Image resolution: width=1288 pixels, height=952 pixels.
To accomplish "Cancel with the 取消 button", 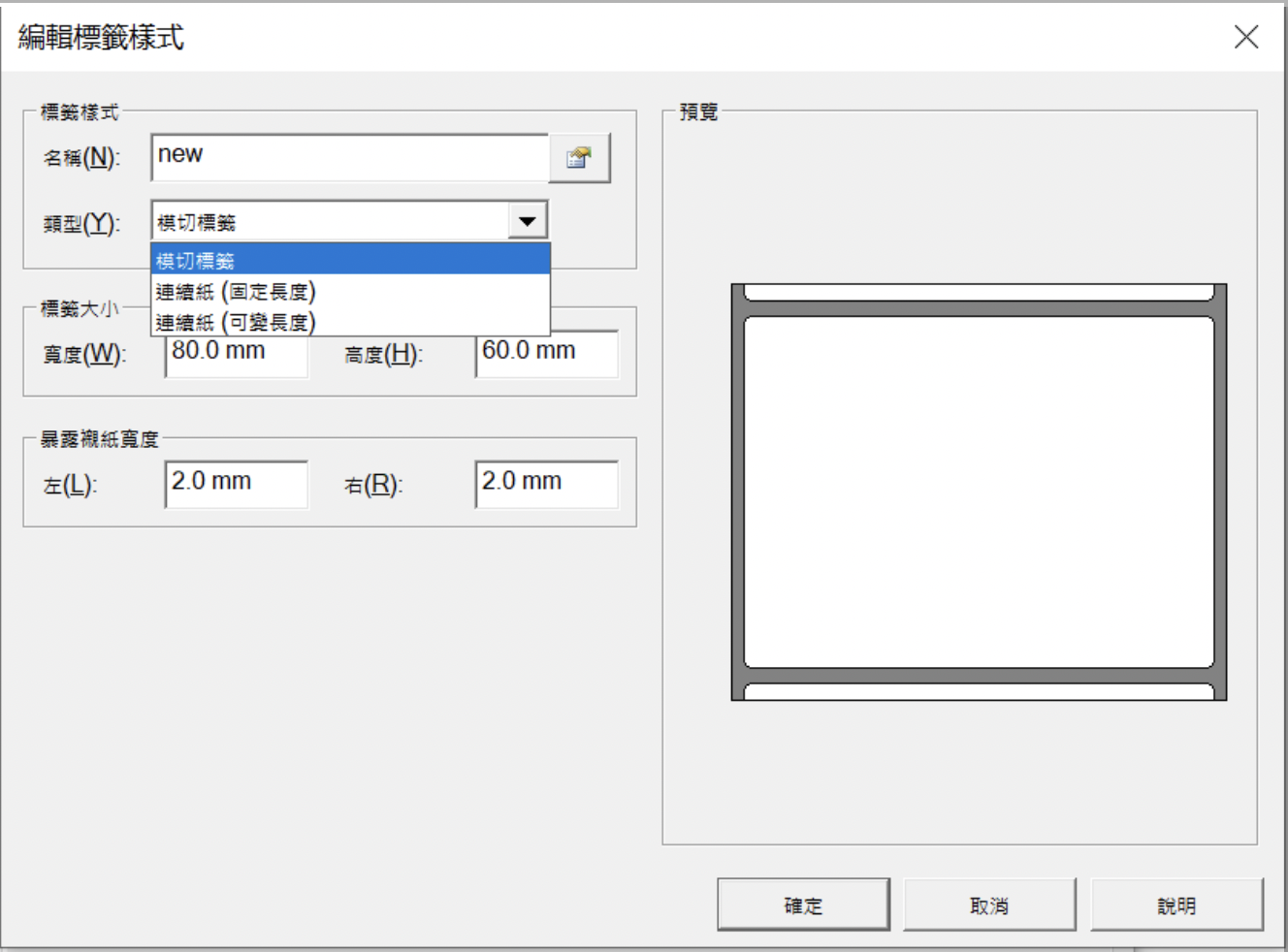I will click(x=989, y=904).
